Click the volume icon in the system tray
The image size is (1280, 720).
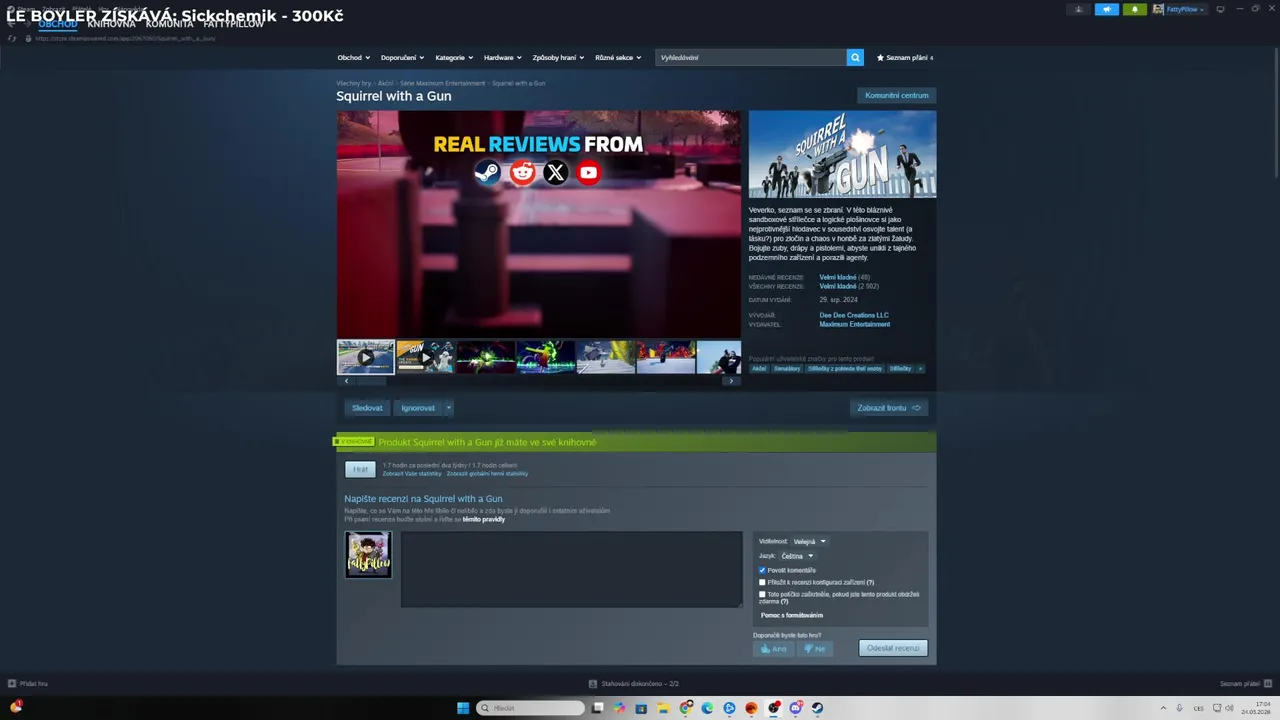(1229, 708)
